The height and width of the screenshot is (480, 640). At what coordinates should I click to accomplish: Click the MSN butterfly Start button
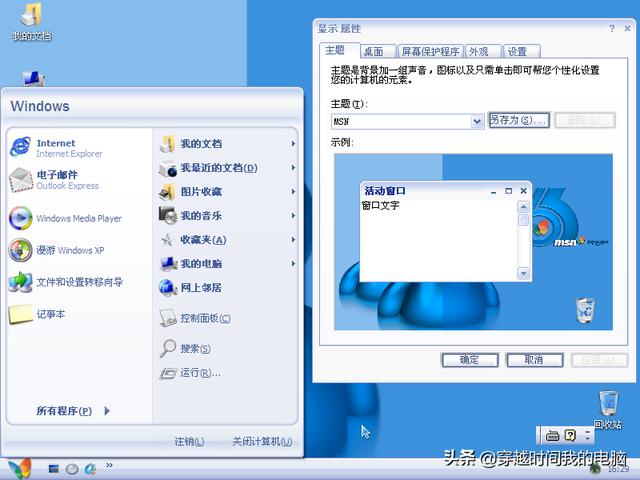click(x=18, y=469)
